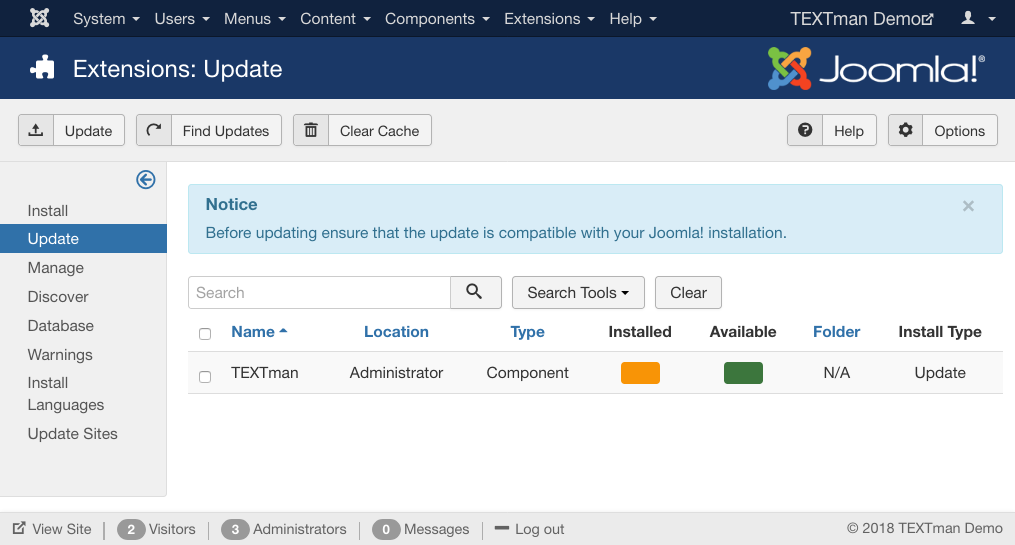Click the Installed column header

pos(640,331)
